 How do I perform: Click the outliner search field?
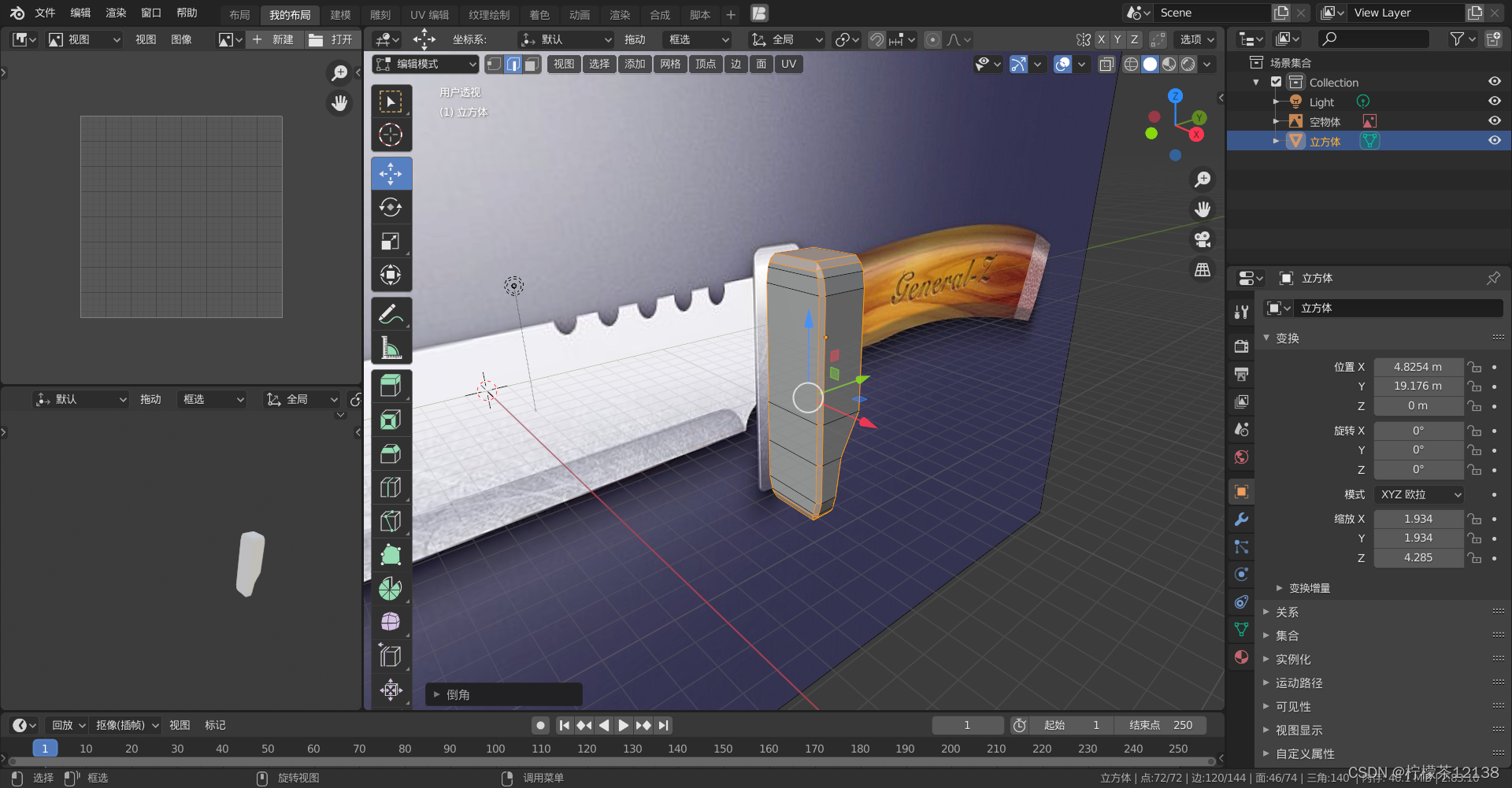(1373, 39)
